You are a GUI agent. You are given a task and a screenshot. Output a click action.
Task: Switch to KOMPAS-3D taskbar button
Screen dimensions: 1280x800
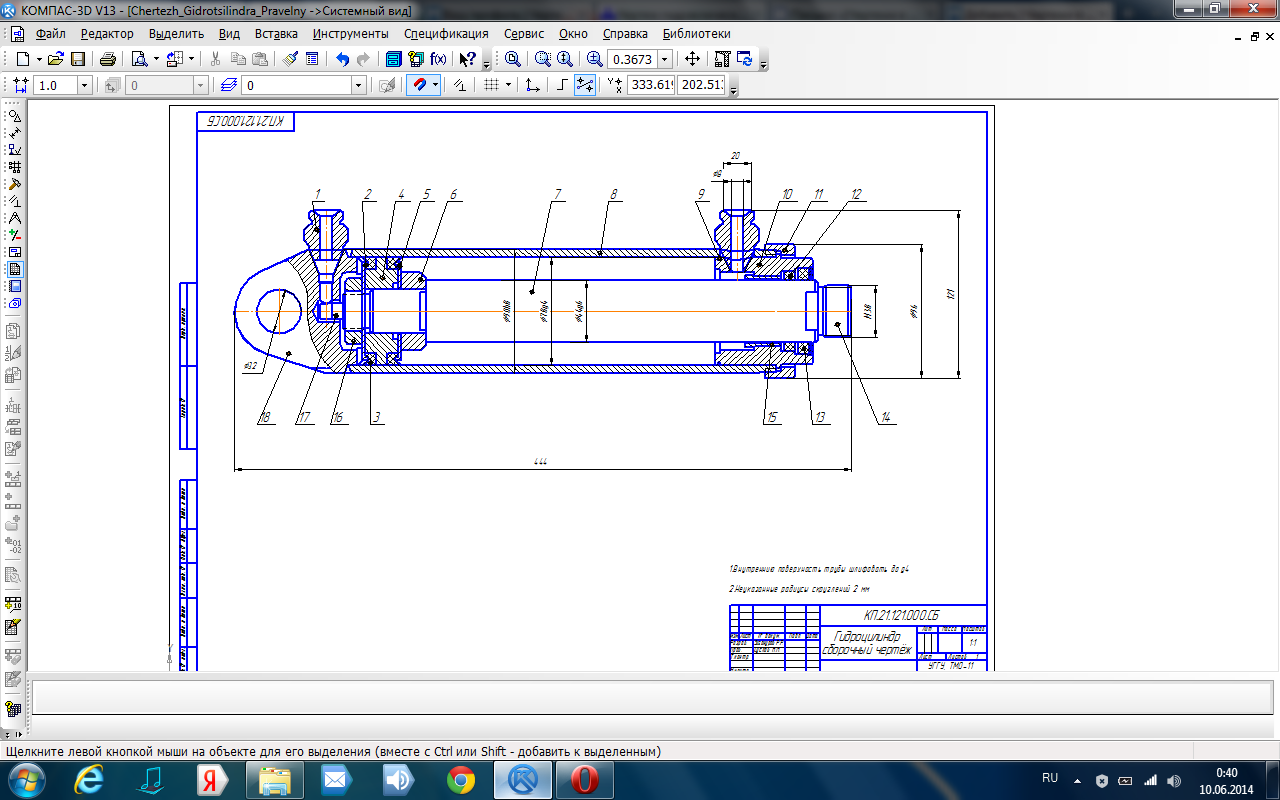click(523, 780)
